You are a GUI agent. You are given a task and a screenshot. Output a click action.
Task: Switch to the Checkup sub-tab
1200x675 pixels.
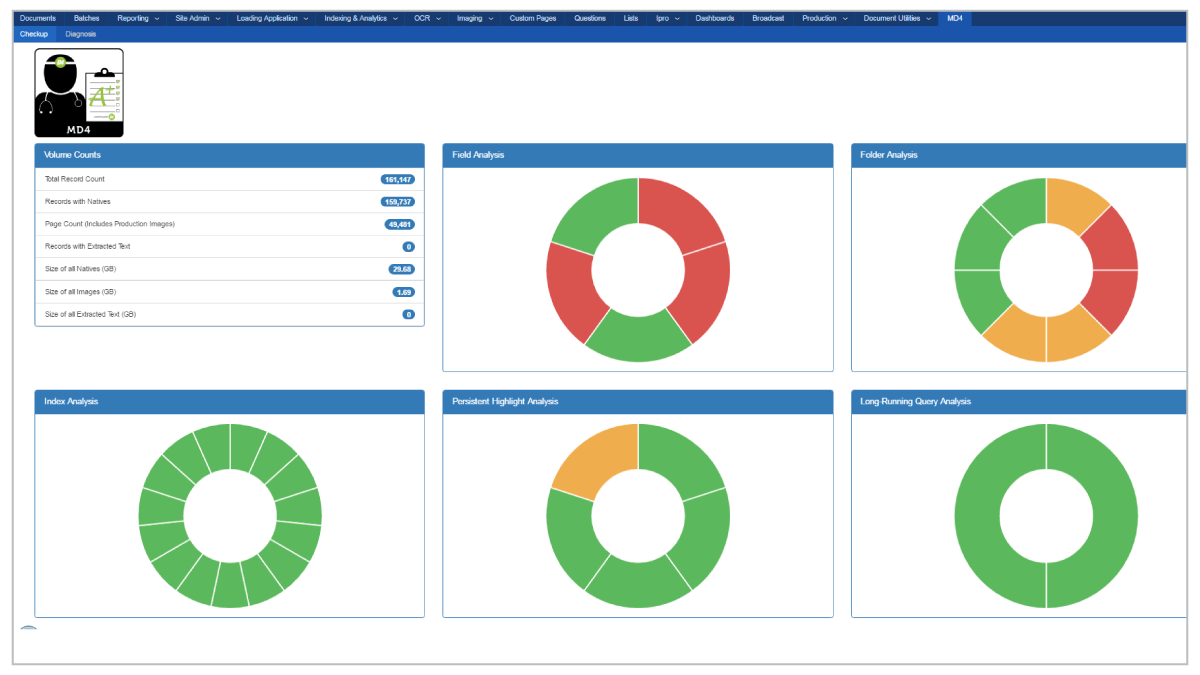[34, 34]
